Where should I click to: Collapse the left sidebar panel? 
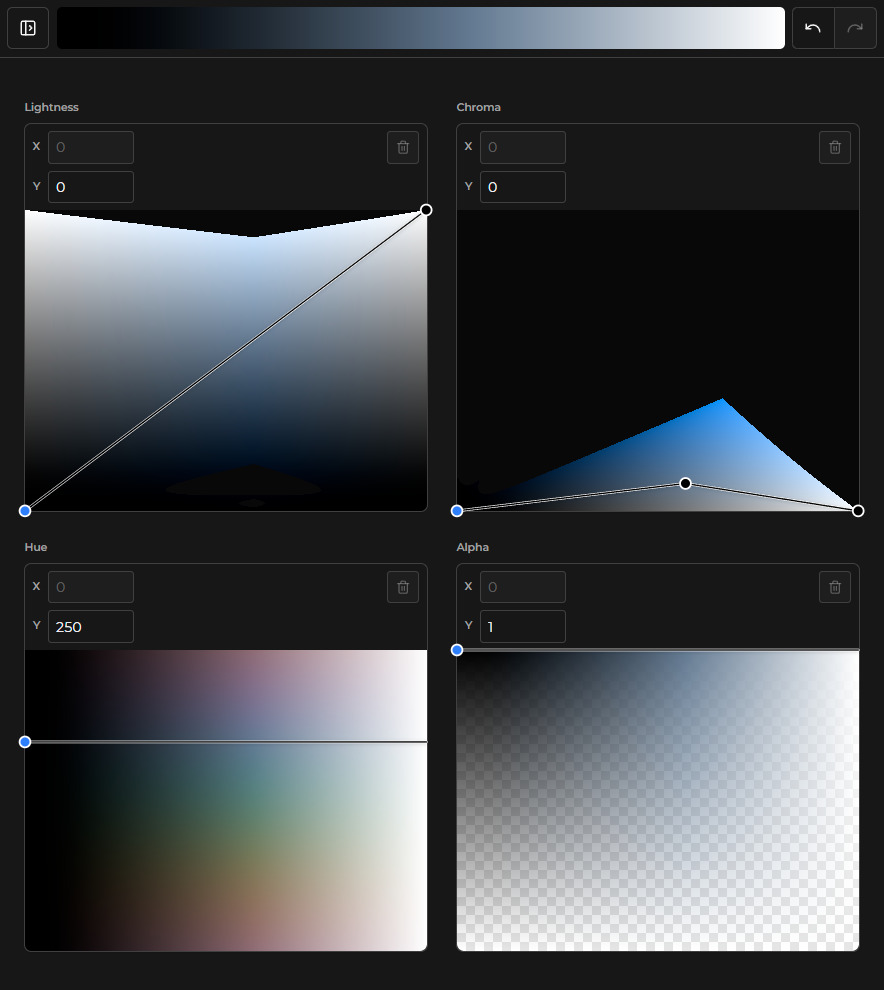[x=27, y=27]
